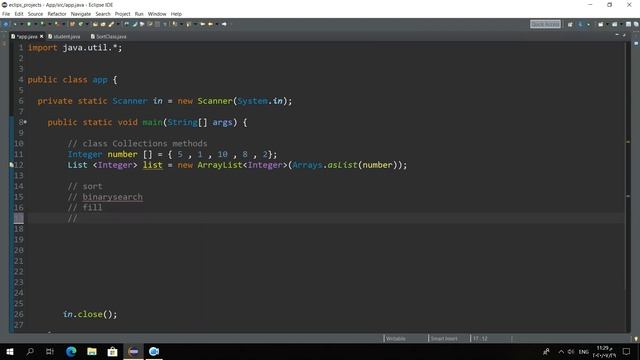This screenshot has height=360, width=640.
Task: Open the File menu
Action: (6, 14)
